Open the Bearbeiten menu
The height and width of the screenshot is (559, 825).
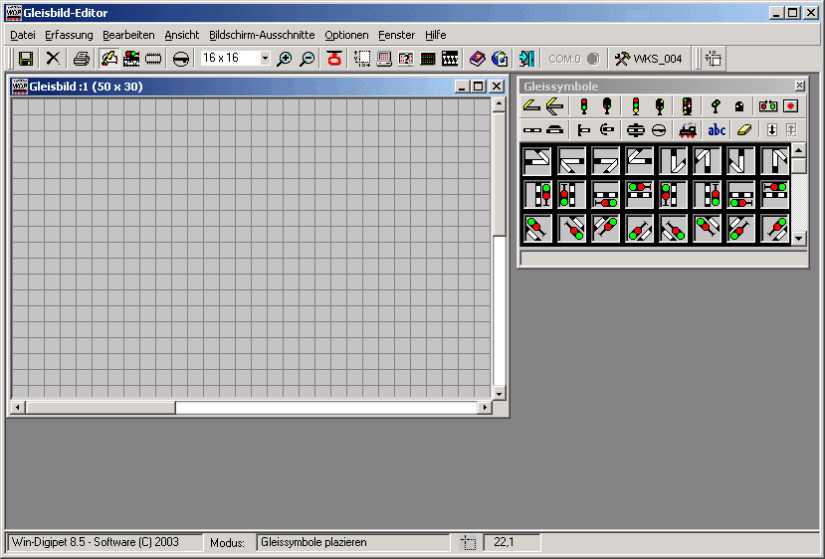(x=128, y=35)
